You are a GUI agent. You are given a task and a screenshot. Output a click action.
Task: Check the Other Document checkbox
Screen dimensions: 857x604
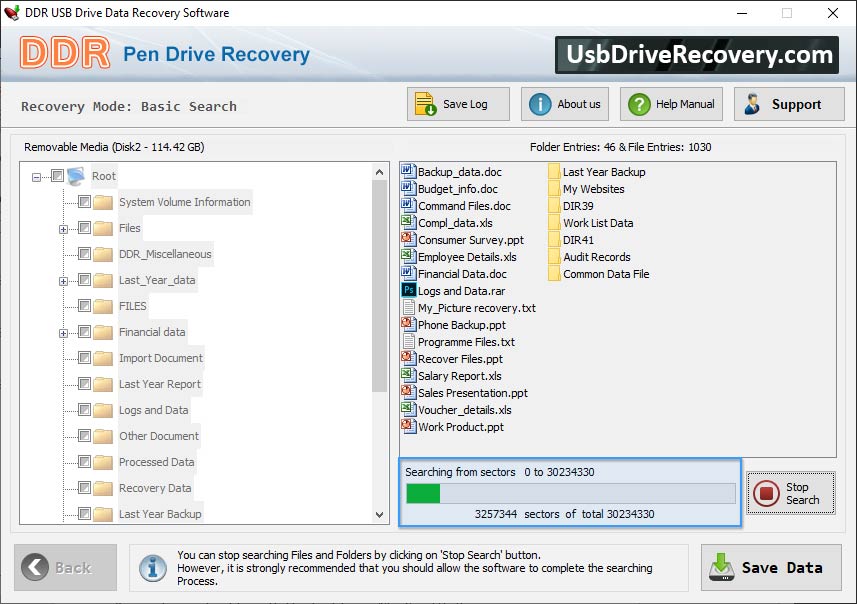(x=84, y=436)
